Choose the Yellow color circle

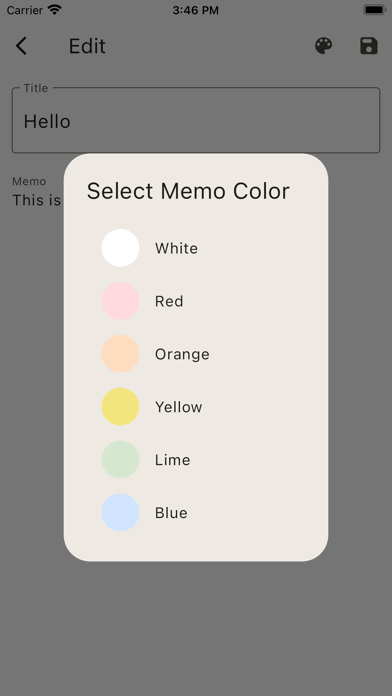pyautogui.click(x=120, y=407)
